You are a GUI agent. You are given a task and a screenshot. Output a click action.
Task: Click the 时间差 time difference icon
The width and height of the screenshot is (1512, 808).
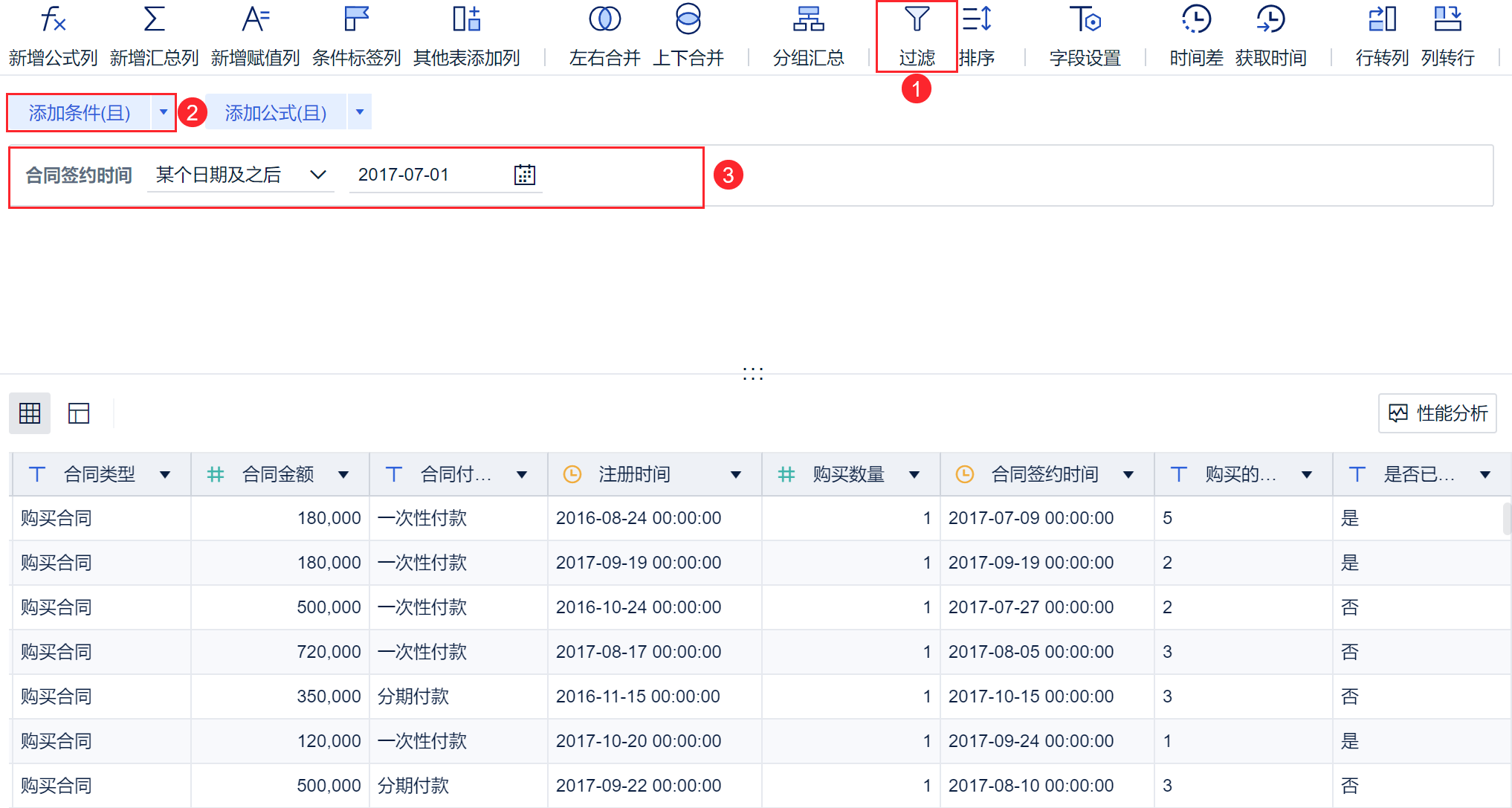coord(1196,20)
